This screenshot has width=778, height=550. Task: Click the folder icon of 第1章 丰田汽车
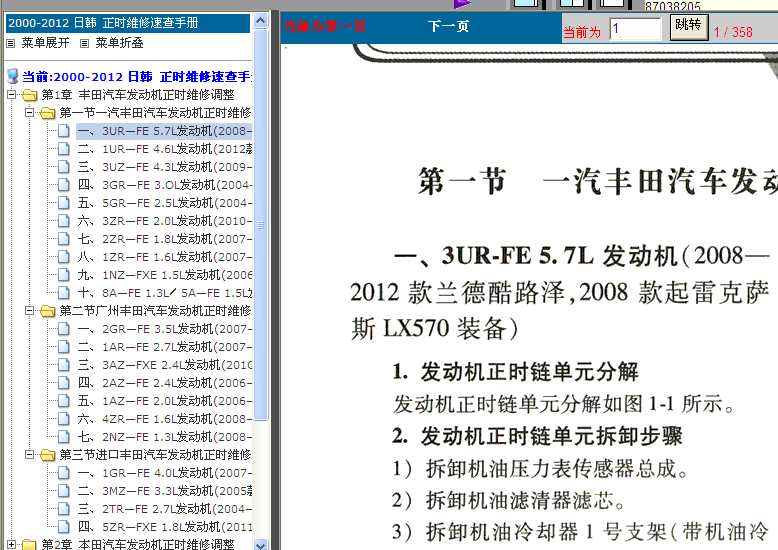[x=30, y=95]
